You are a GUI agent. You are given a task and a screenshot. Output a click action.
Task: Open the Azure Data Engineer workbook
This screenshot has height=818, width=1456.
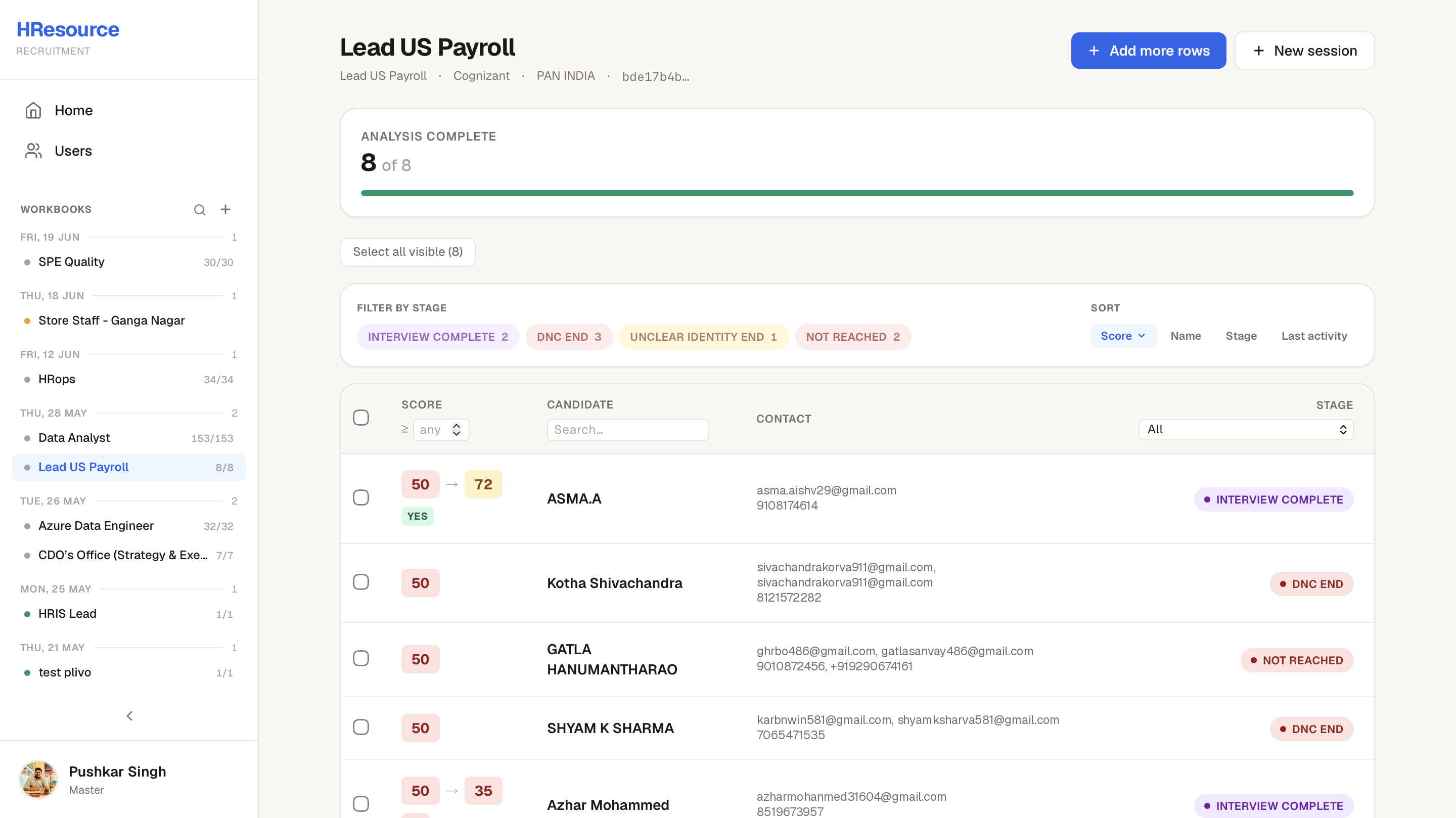tap(129, 526)
